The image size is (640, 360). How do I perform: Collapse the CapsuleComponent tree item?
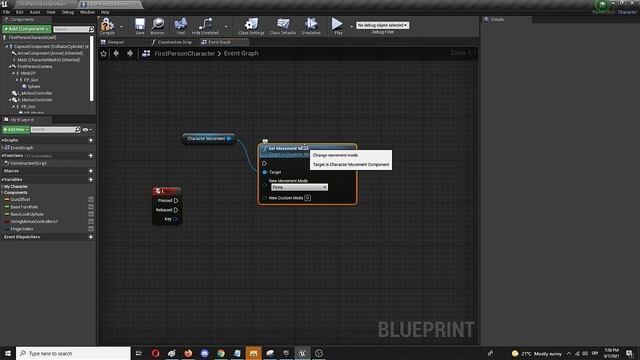(x=7, y=47)
